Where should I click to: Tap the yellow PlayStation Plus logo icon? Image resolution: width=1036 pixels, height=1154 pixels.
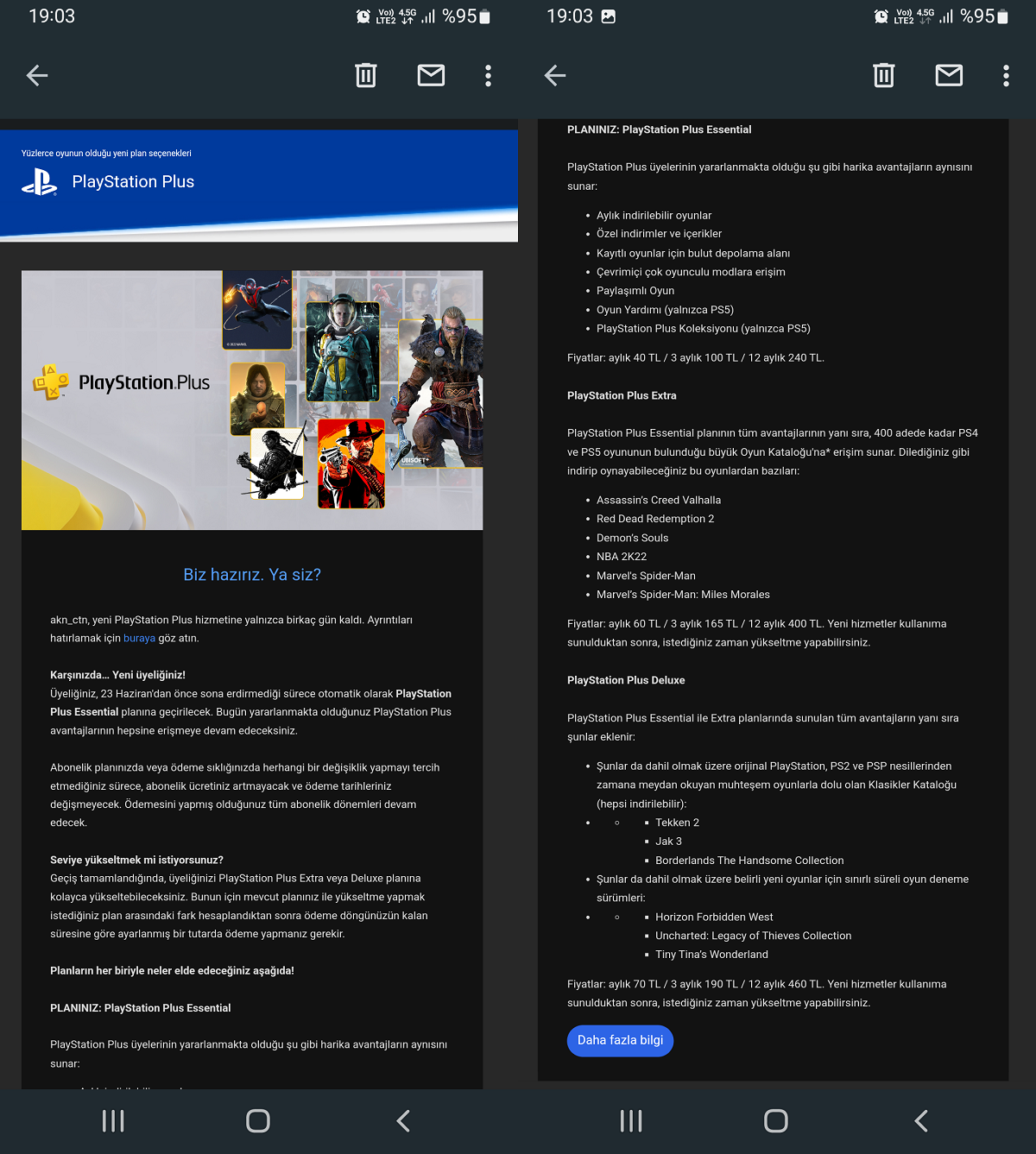[51, 382]
